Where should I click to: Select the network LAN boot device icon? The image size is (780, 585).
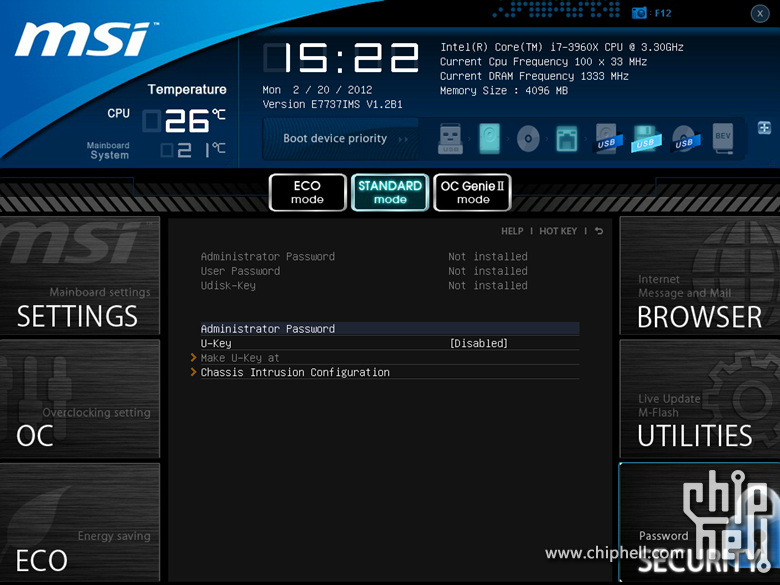click(567, 139)
